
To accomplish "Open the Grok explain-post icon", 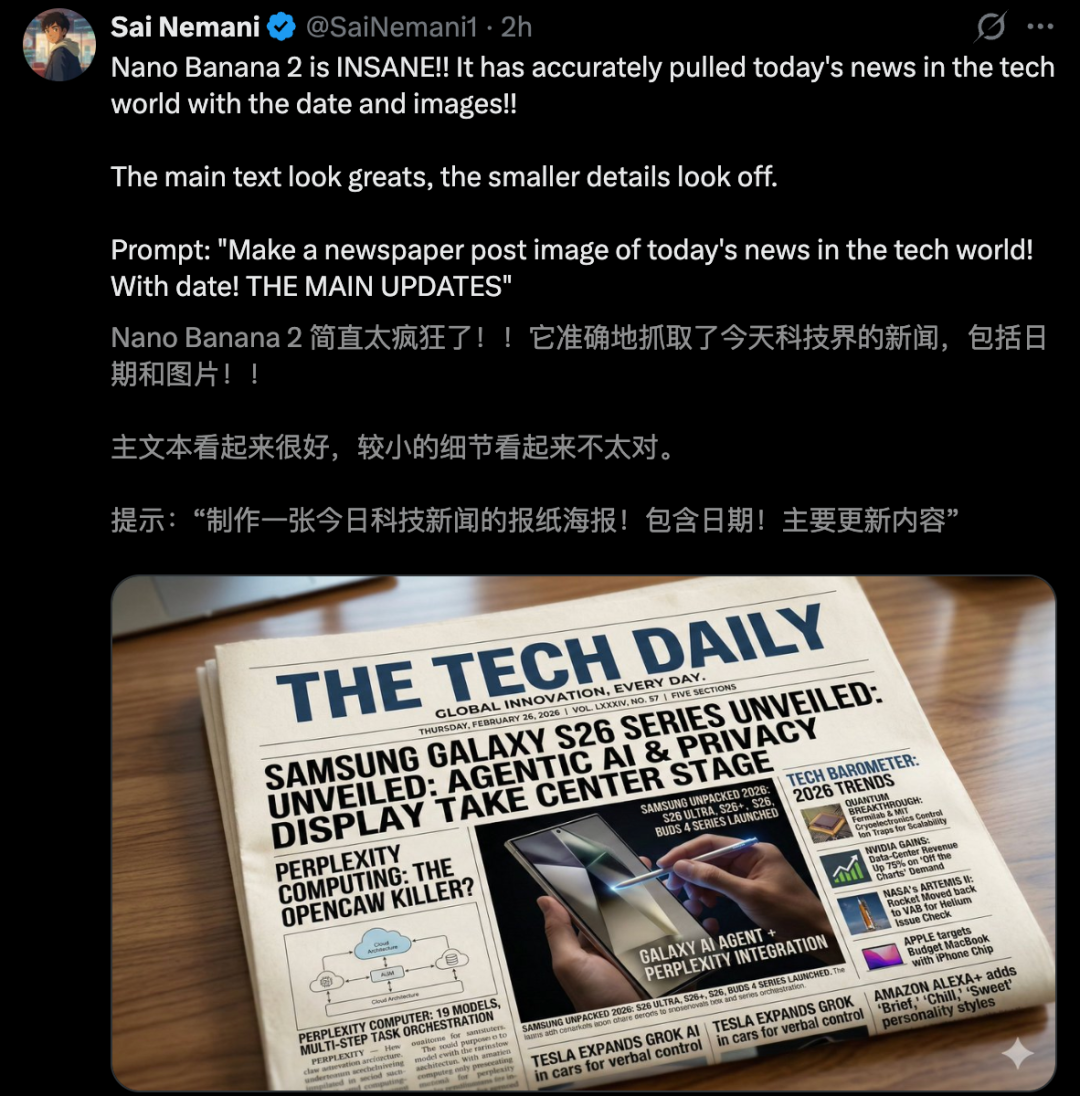I will point(991,27).
